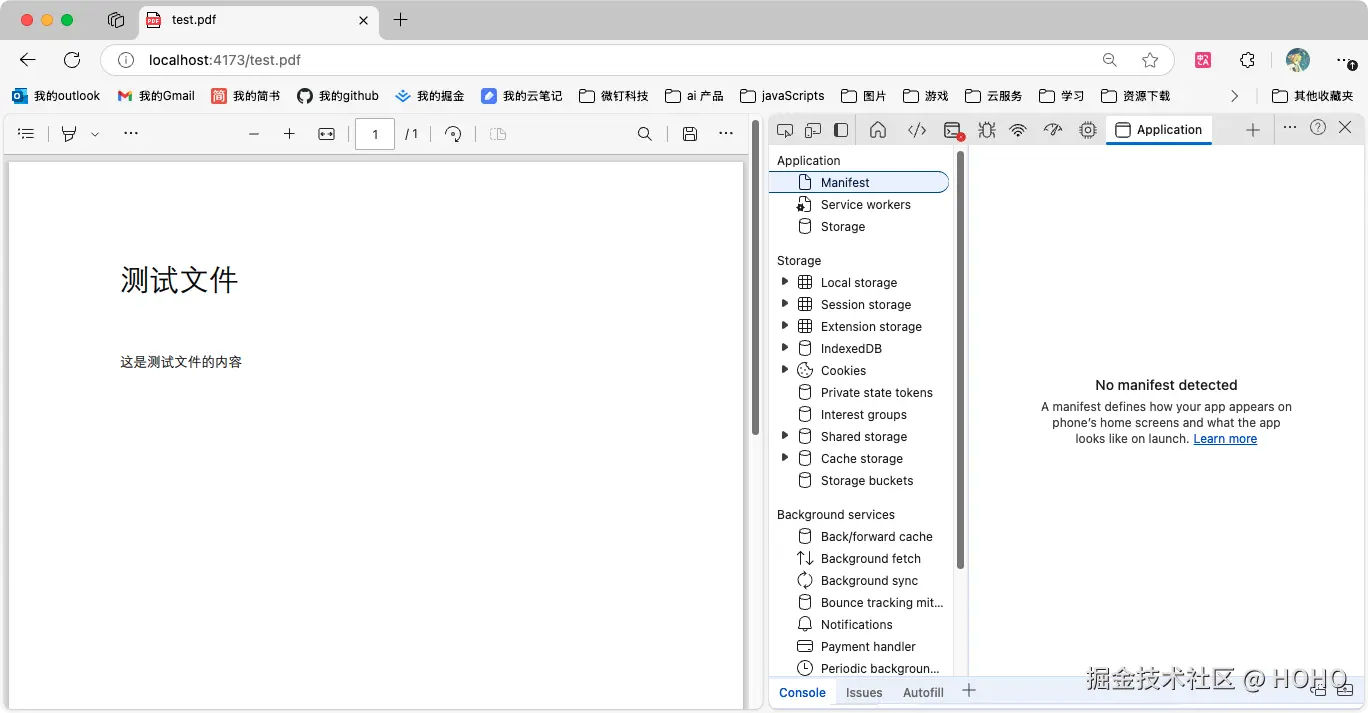Click the DevTools inspect element icon
This screenshot has width=1368, height=713.
pos(785,130)
